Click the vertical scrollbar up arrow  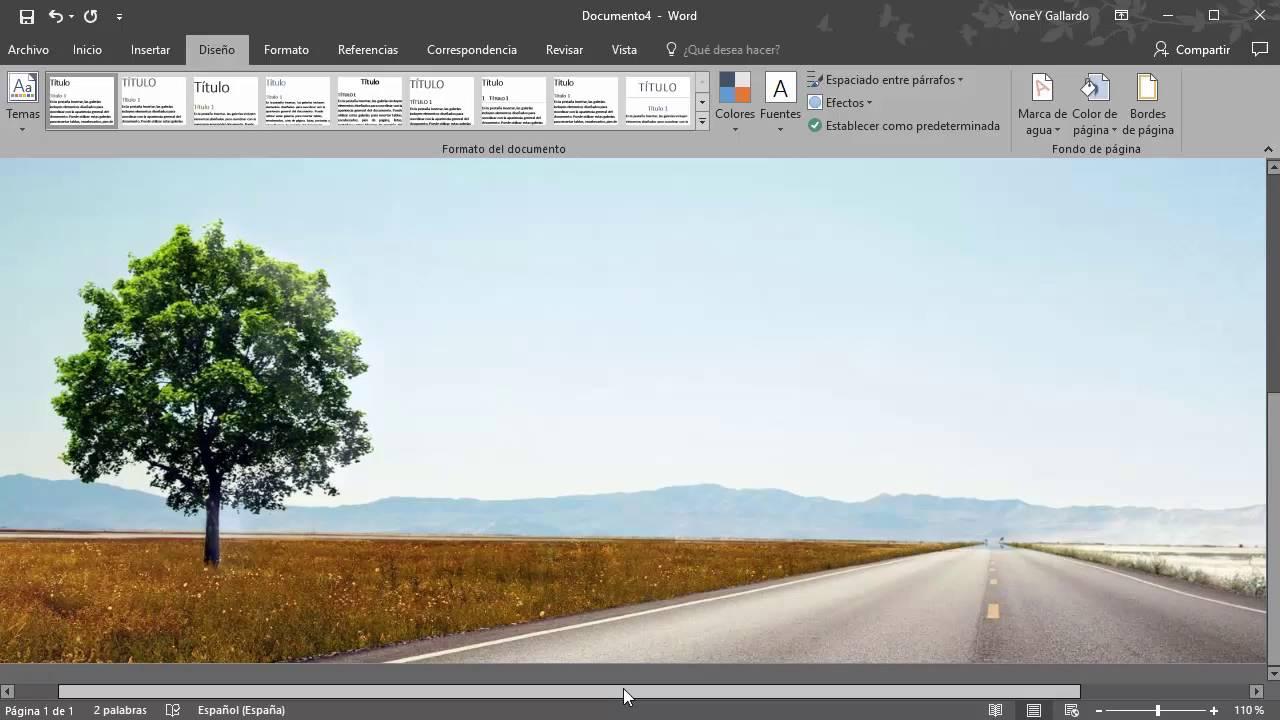(1272, 165)
